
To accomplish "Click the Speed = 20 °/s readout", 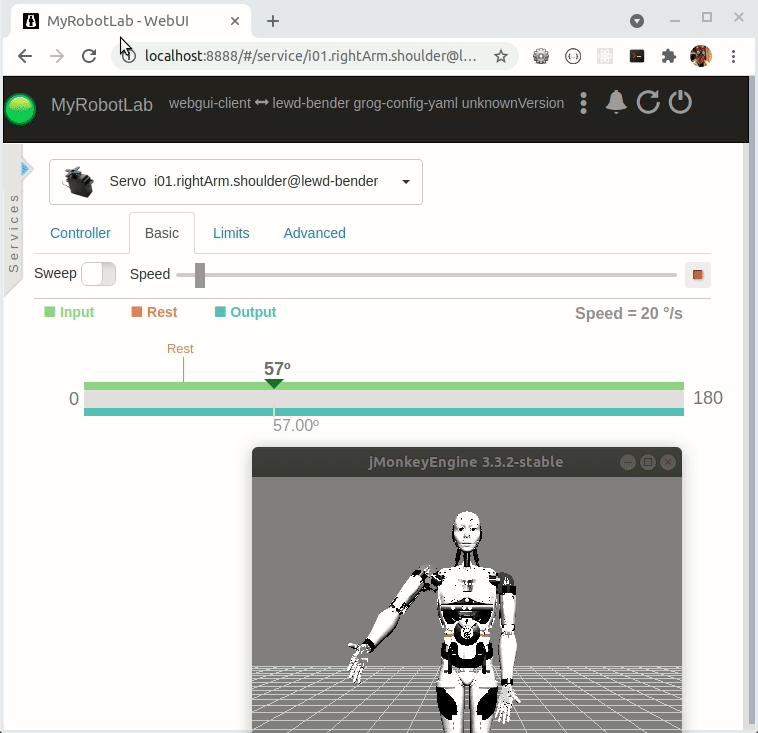I will click(628, 313).
